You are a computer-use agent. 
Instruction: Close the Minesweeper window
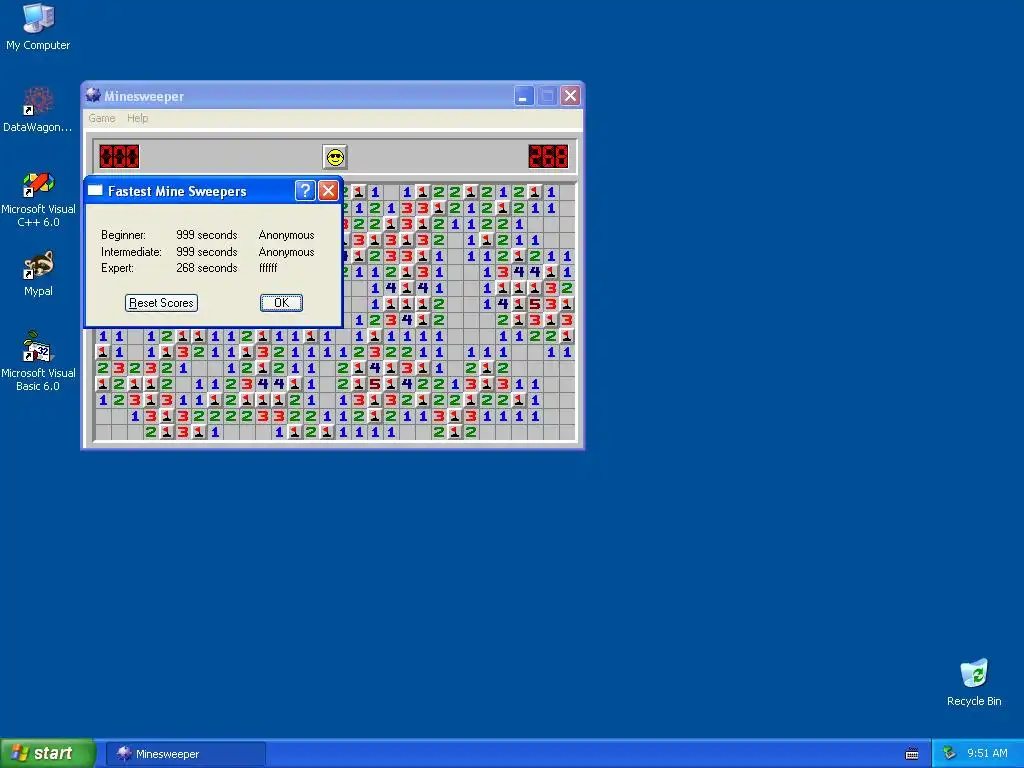(x=570, y=96)
